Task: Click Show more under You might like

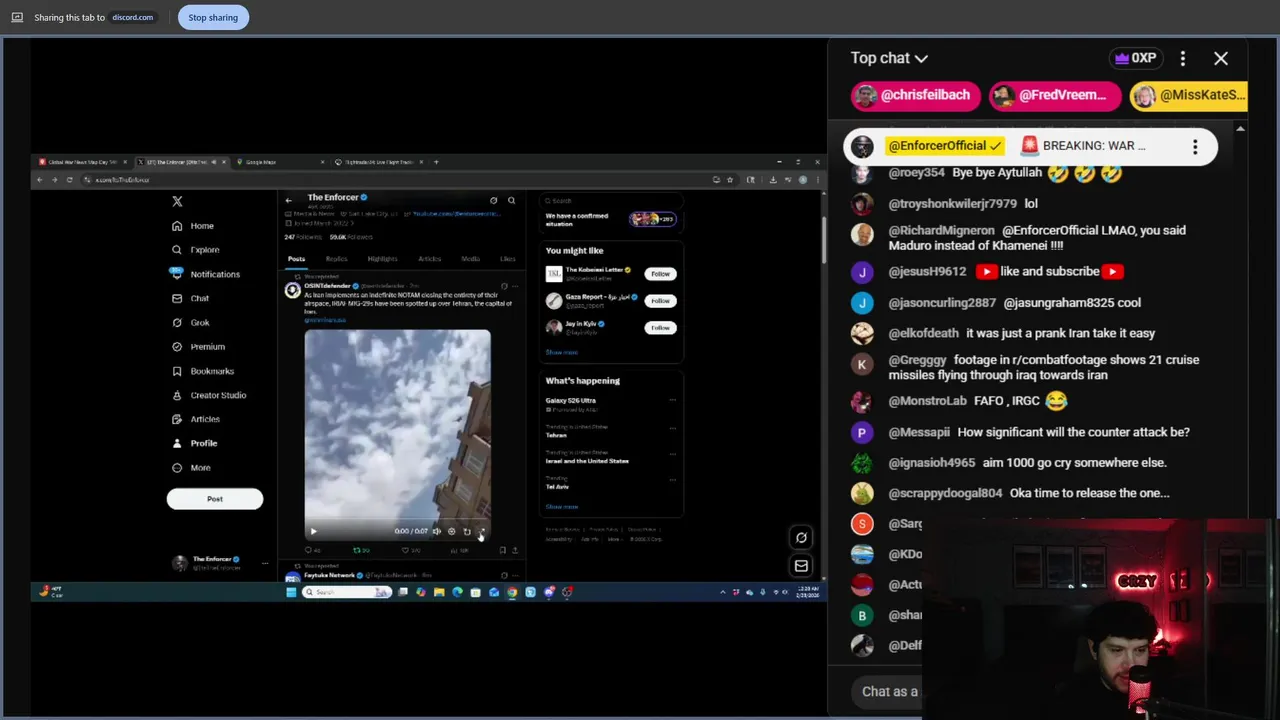Action: 562,352
